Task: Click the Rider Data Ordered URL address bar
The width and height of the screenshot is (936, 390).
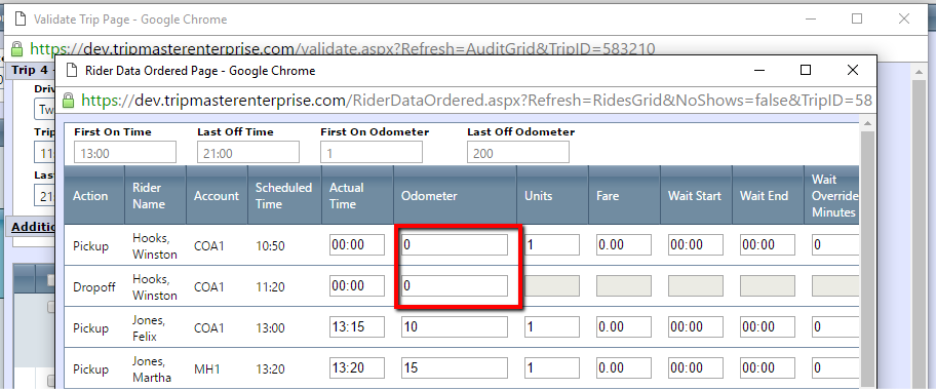Action: coord(476,100)
